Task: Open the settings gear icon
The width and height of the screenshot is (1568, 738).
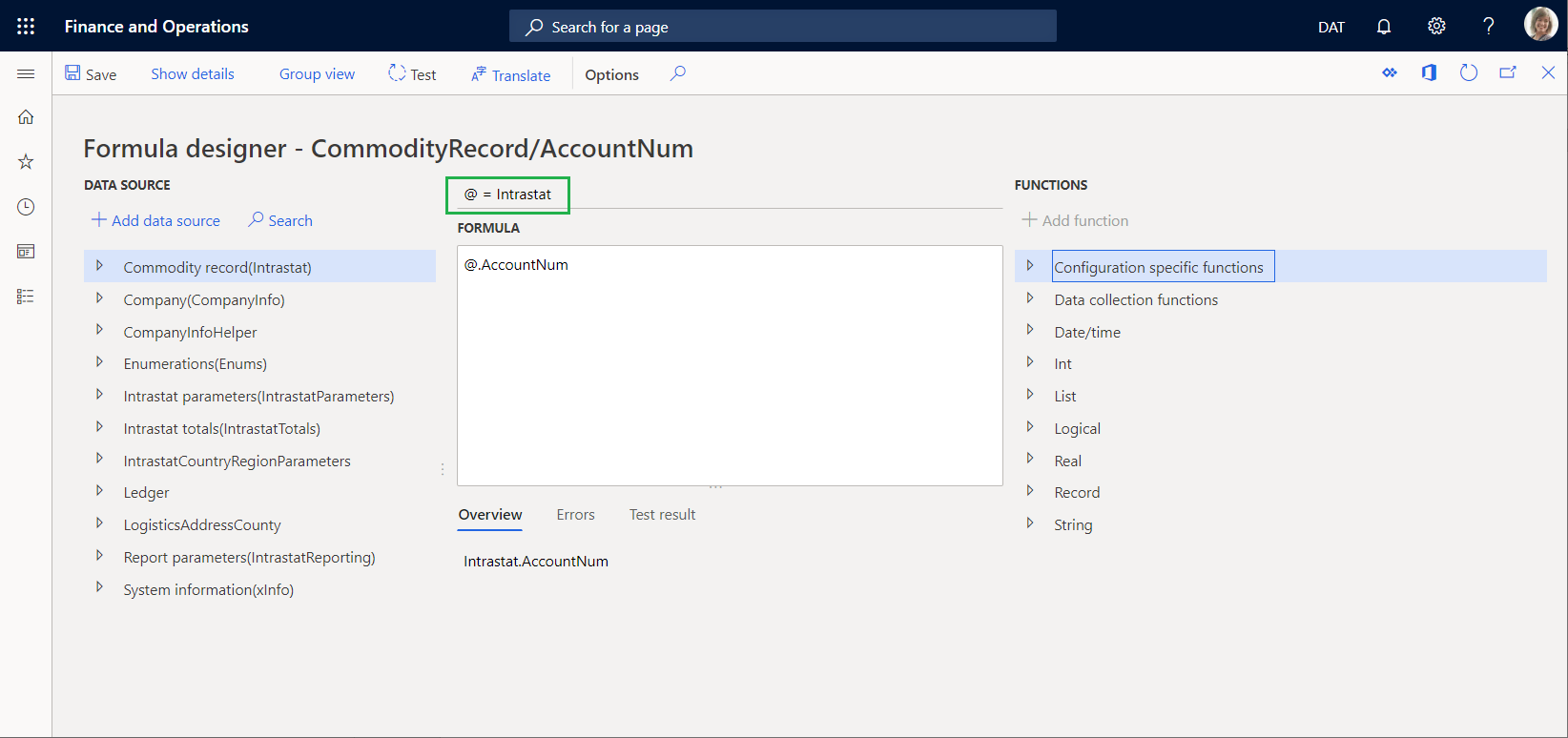Action: (x=1436, y=27)
